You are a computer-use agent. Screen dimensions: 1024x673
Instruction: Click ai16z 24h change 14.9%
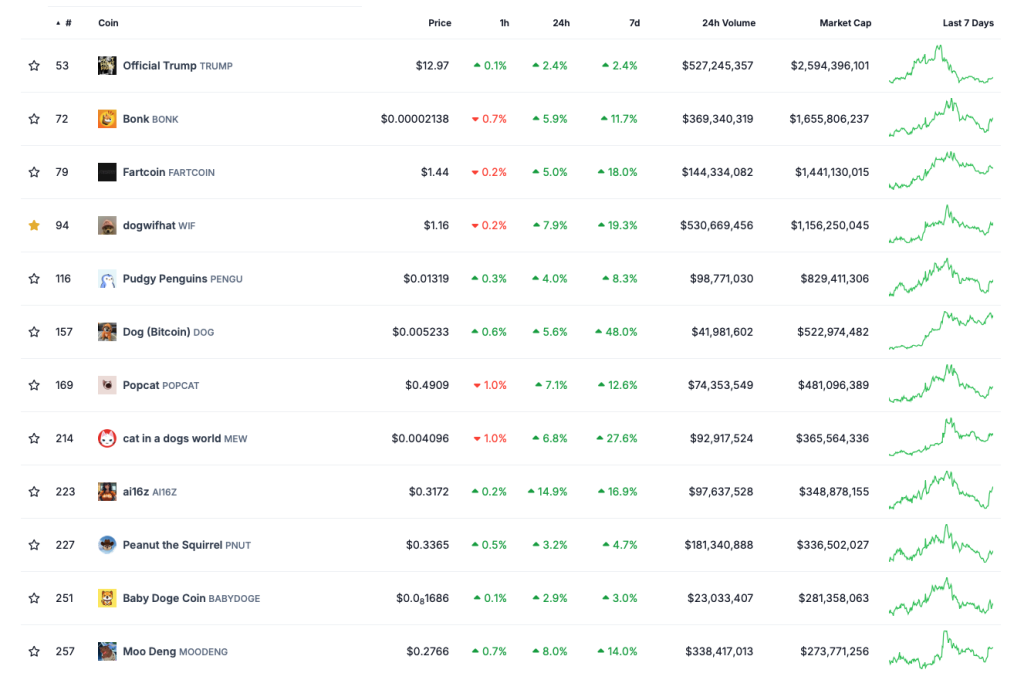(548, 492)
